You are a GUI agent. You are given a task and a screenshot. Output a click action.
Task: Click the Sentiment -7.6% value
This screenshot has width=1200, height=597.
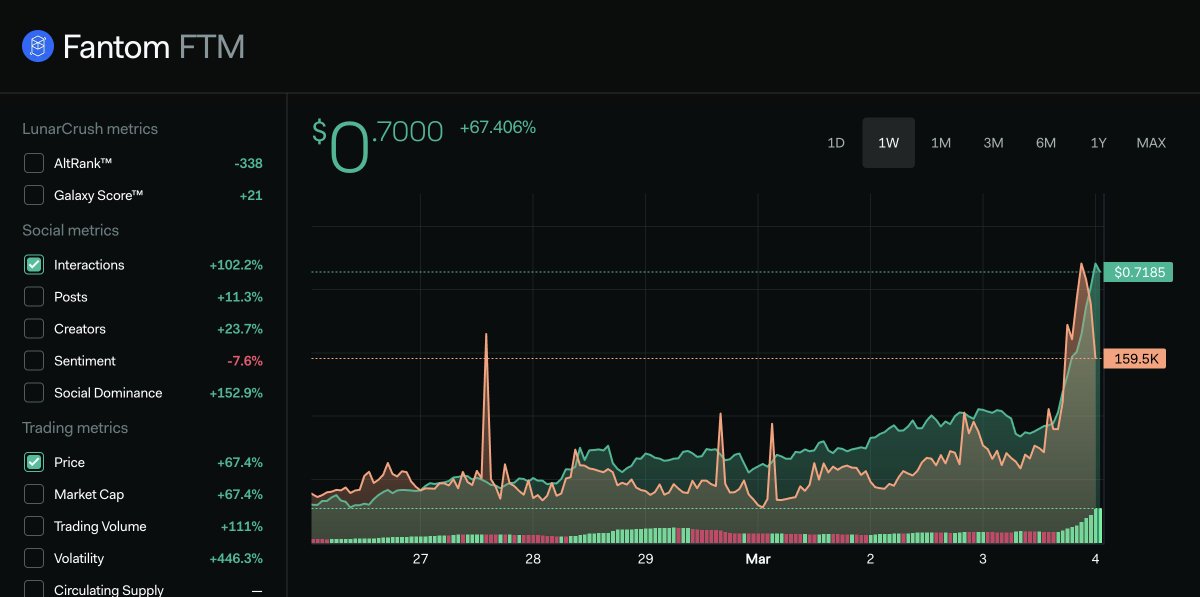pos(243,361)
